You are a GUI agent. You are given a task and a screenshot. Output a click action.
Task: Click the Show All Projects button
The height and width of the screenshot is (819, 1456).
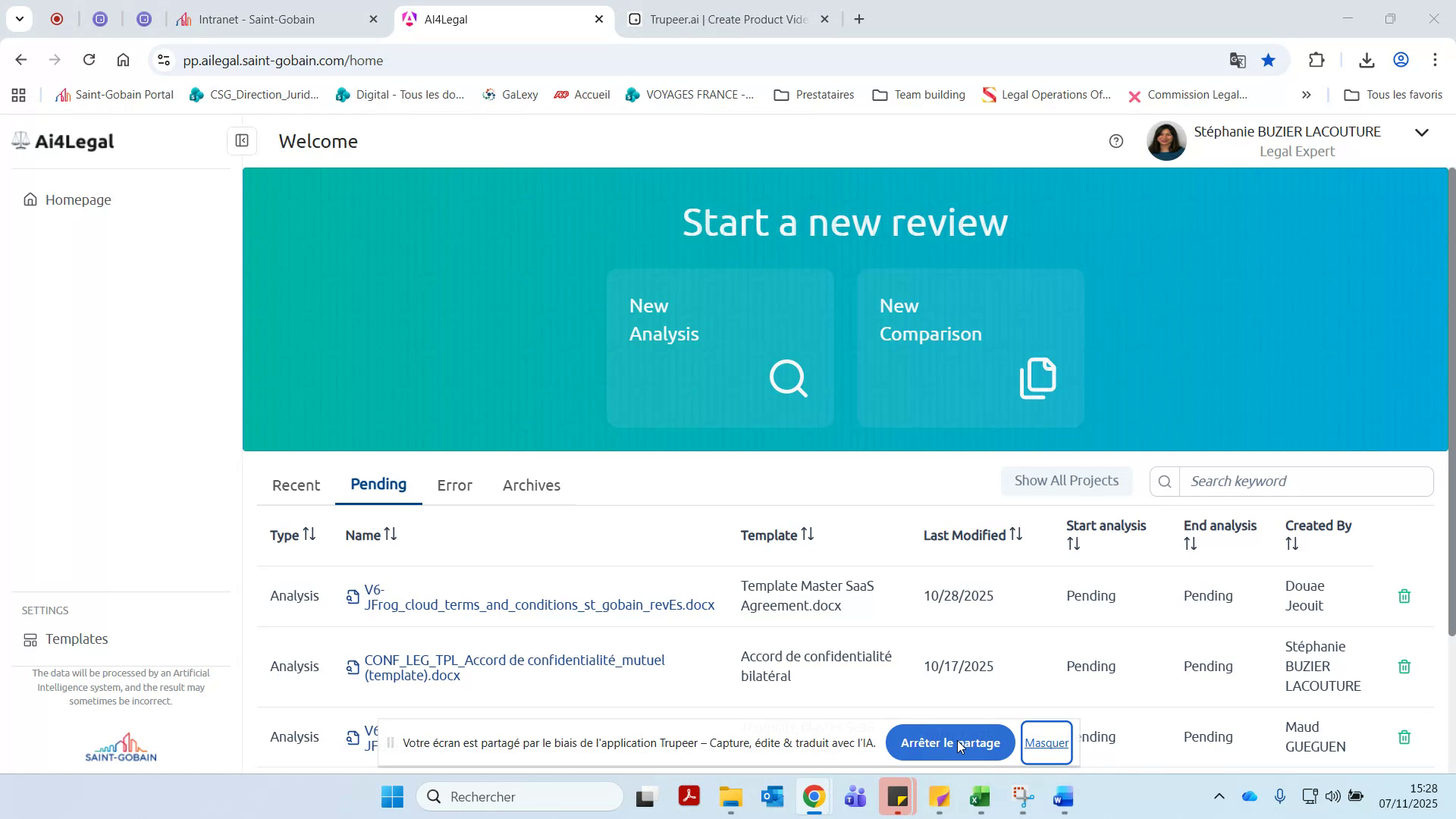[x=1066, y=480]
